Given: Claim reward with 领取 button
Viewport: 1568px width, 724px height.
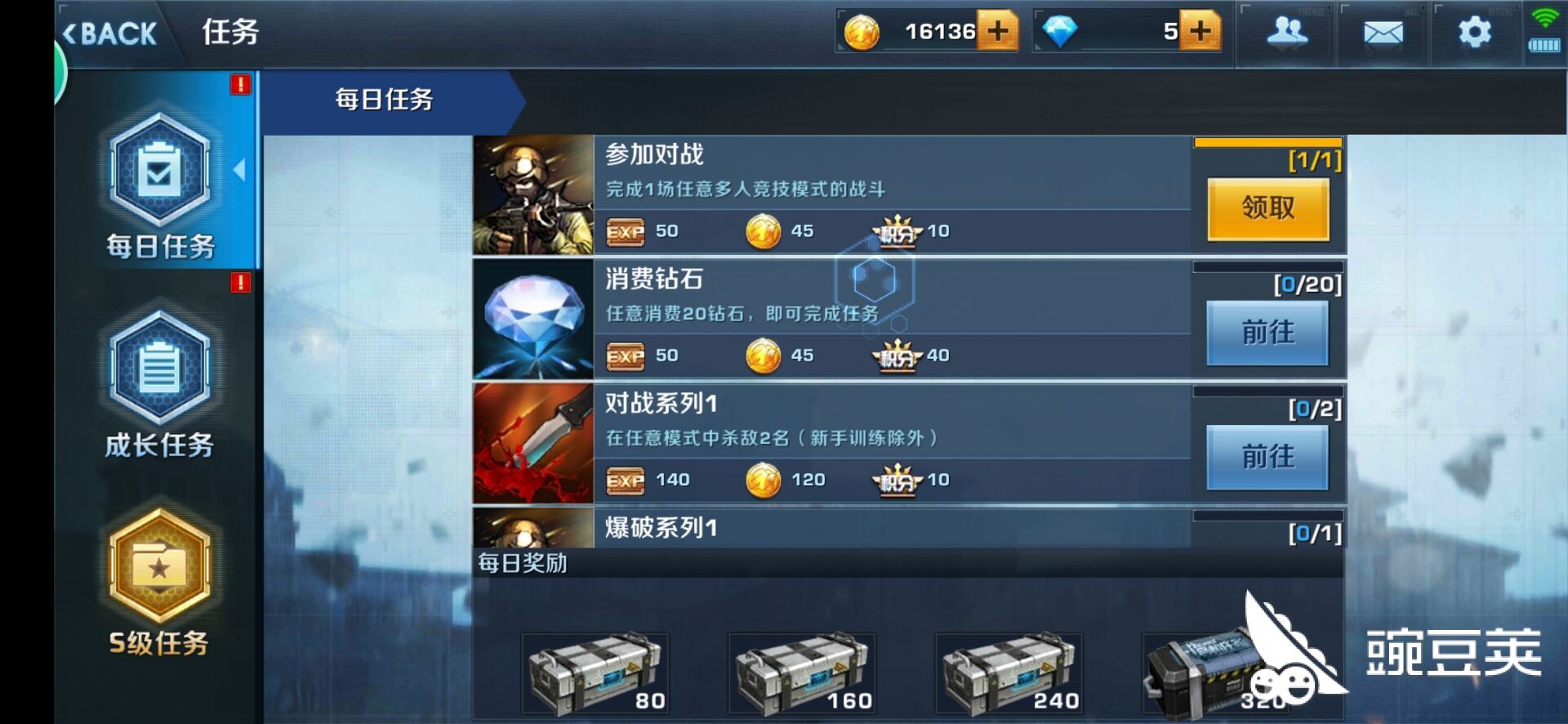Looking at the screenshot, I should pos(1268,208).
